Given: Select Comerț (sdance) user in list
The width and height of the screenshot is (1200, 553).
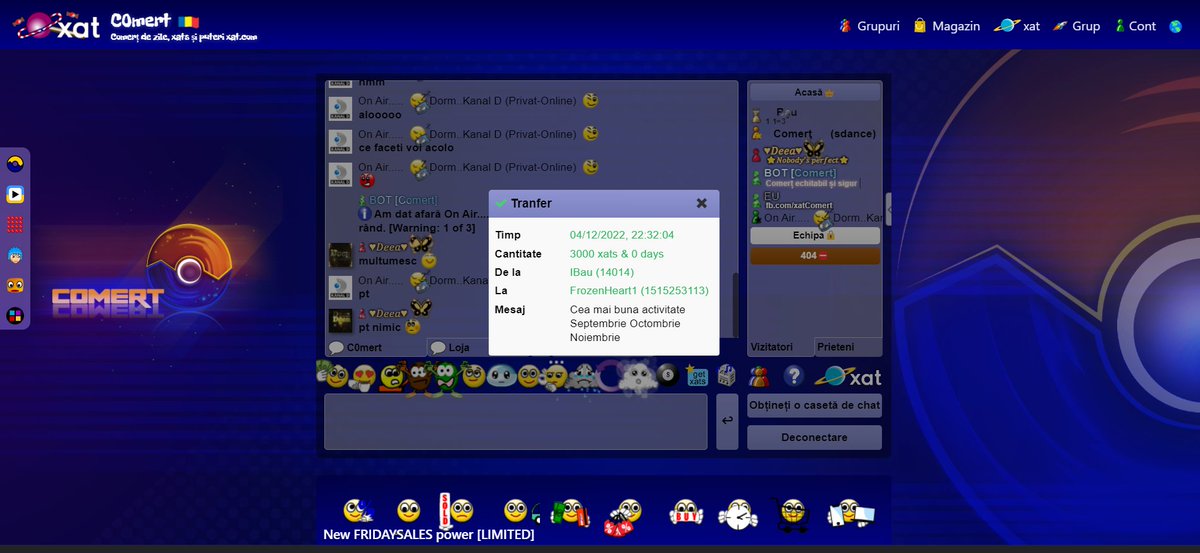Looking at the screenshot, I should tap(814, 133).
